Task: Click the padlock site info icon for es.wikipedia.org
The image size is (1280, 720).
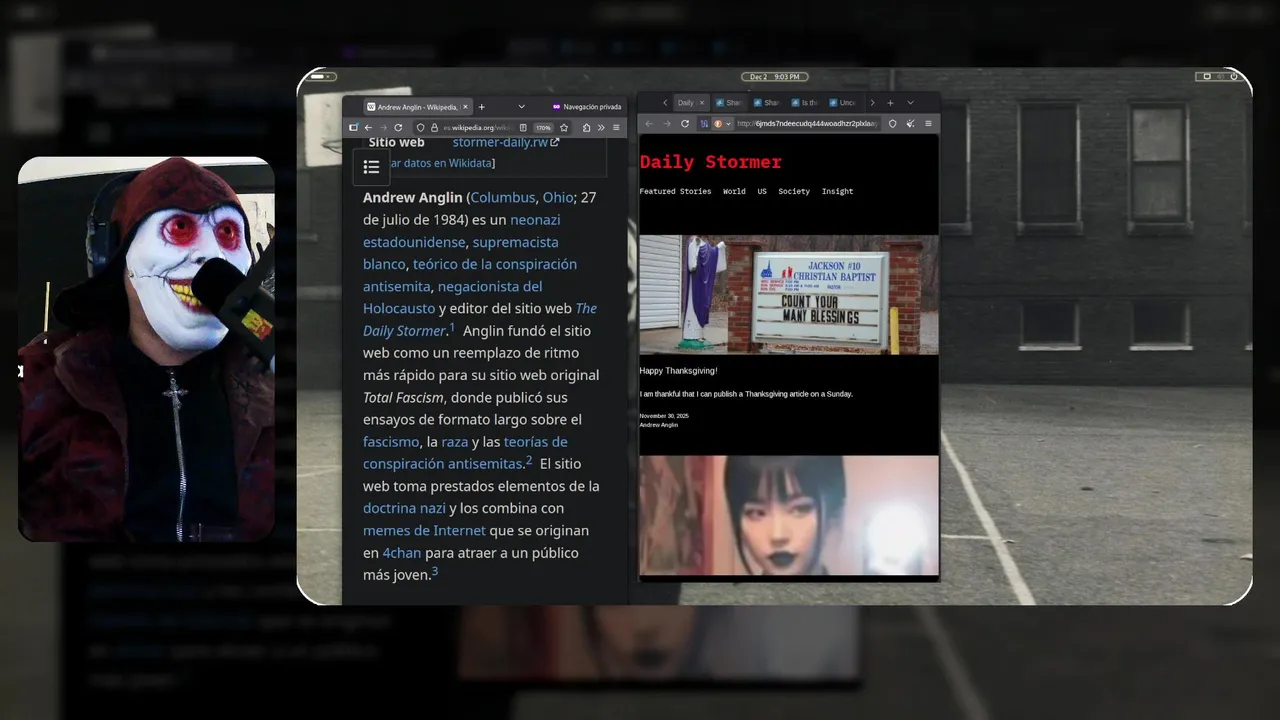Action: point(434,127)
